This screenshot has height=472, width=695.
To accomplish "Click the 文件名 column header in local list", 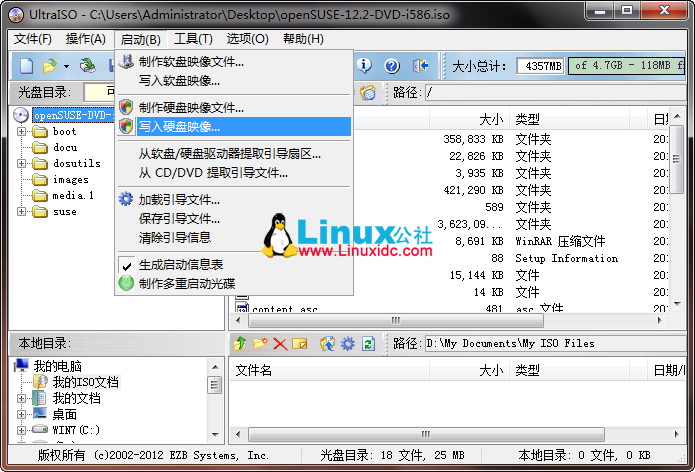I will pos(329,370).
